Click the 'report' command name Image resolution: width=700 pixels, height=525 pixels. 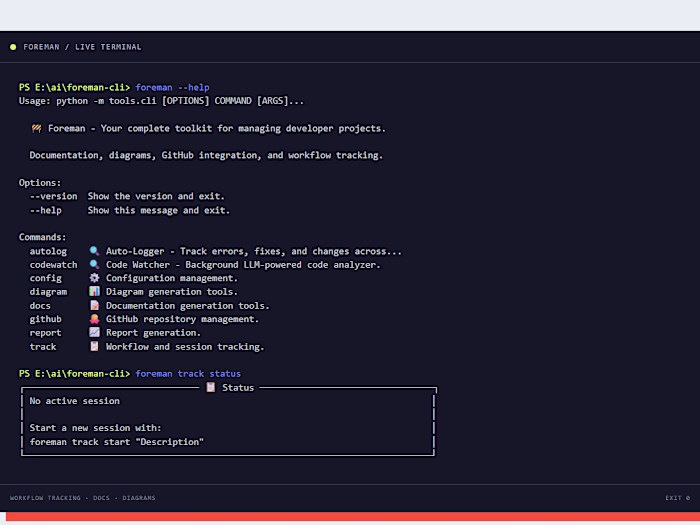[x=46, y=333]
